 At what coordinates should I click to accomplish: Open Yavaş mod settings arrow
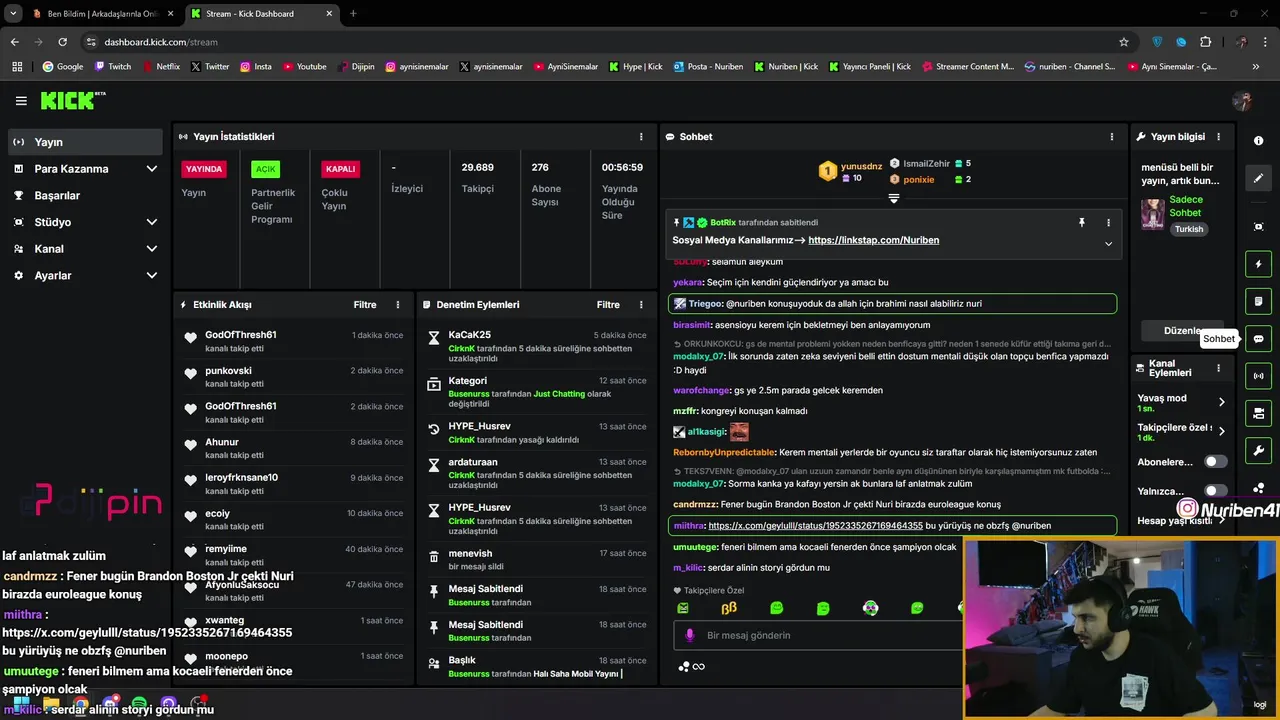point(1221,402)
